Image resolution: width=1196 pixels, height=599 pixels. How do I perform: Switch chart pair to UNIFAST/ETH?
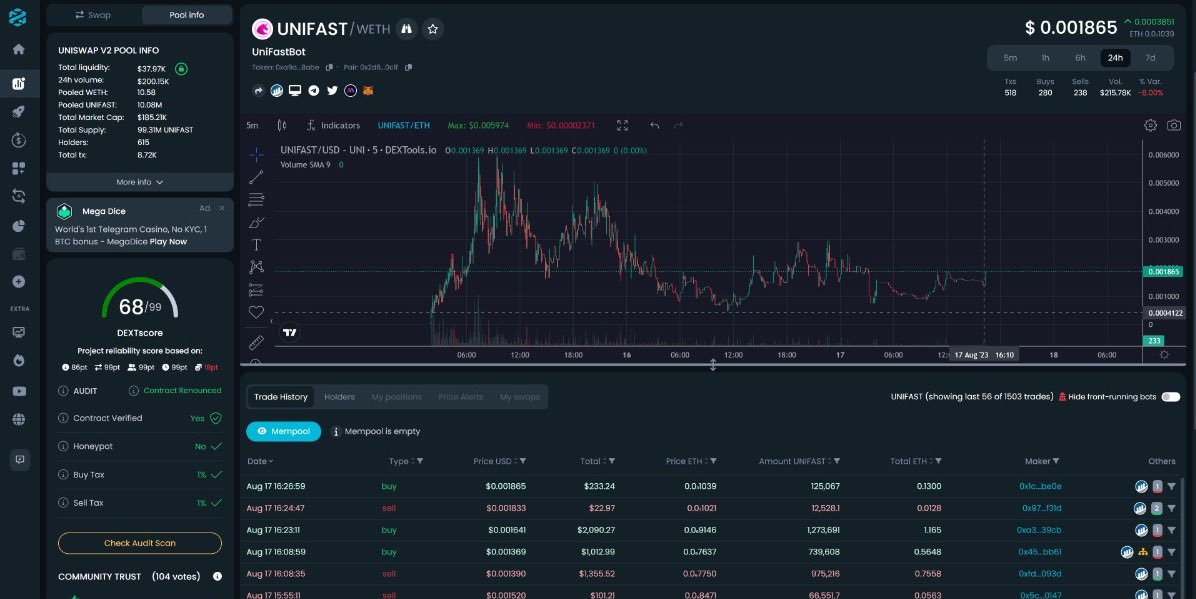coord(403,125)
